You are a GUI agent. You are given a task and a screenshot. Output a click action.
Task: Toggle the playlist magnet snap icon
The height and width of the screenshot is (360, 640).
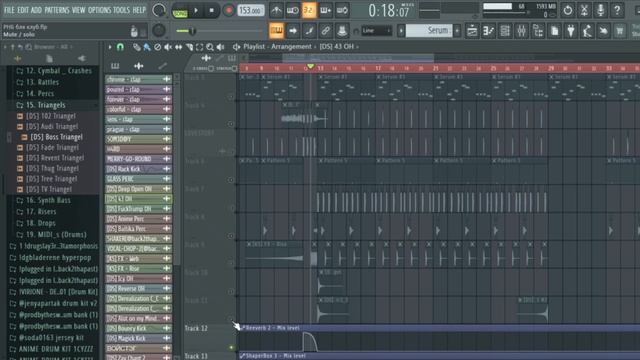(120, 47)
